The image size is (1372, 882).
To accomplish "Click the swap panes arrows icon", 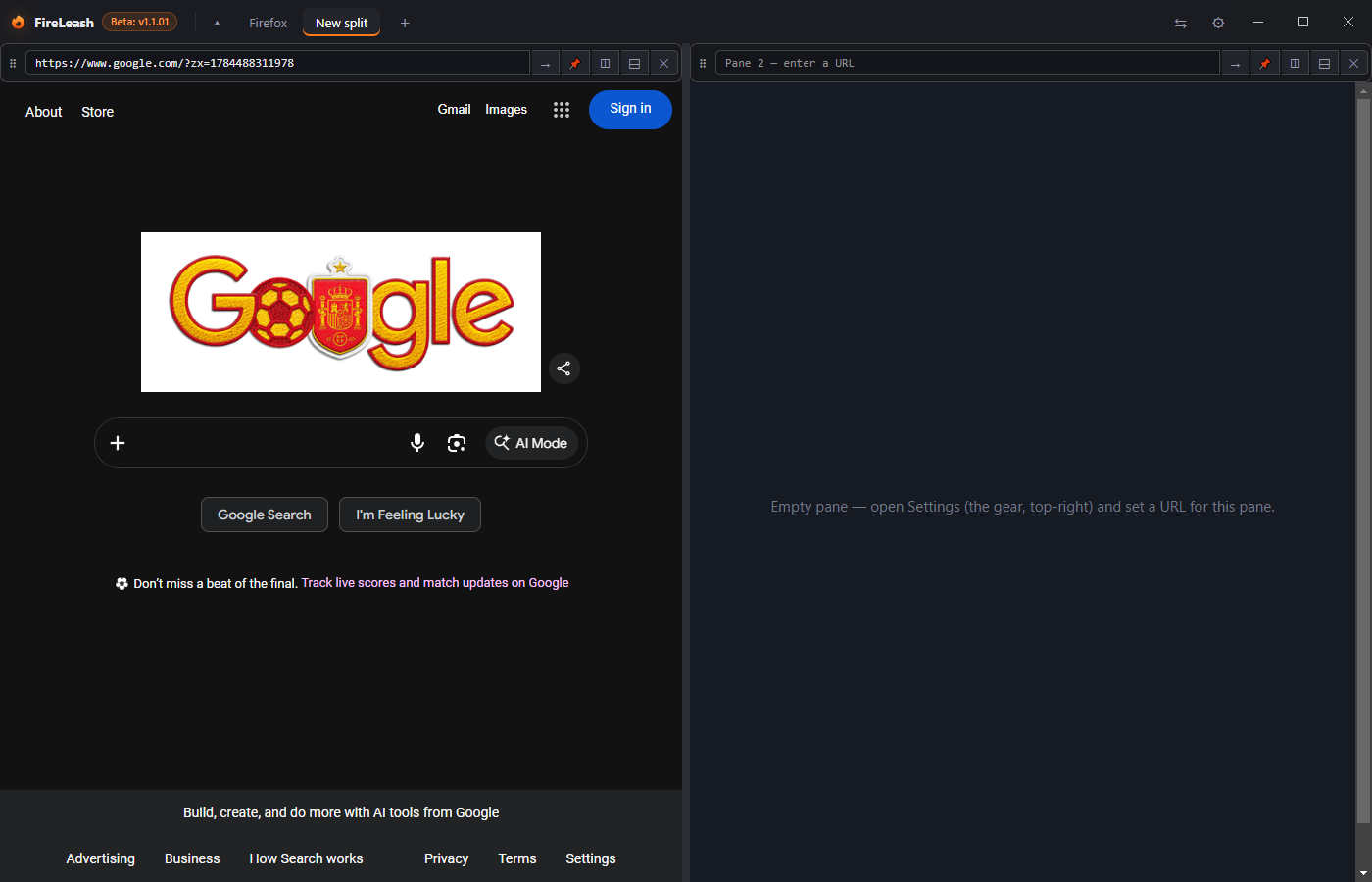I will (x=1180, y=23).
